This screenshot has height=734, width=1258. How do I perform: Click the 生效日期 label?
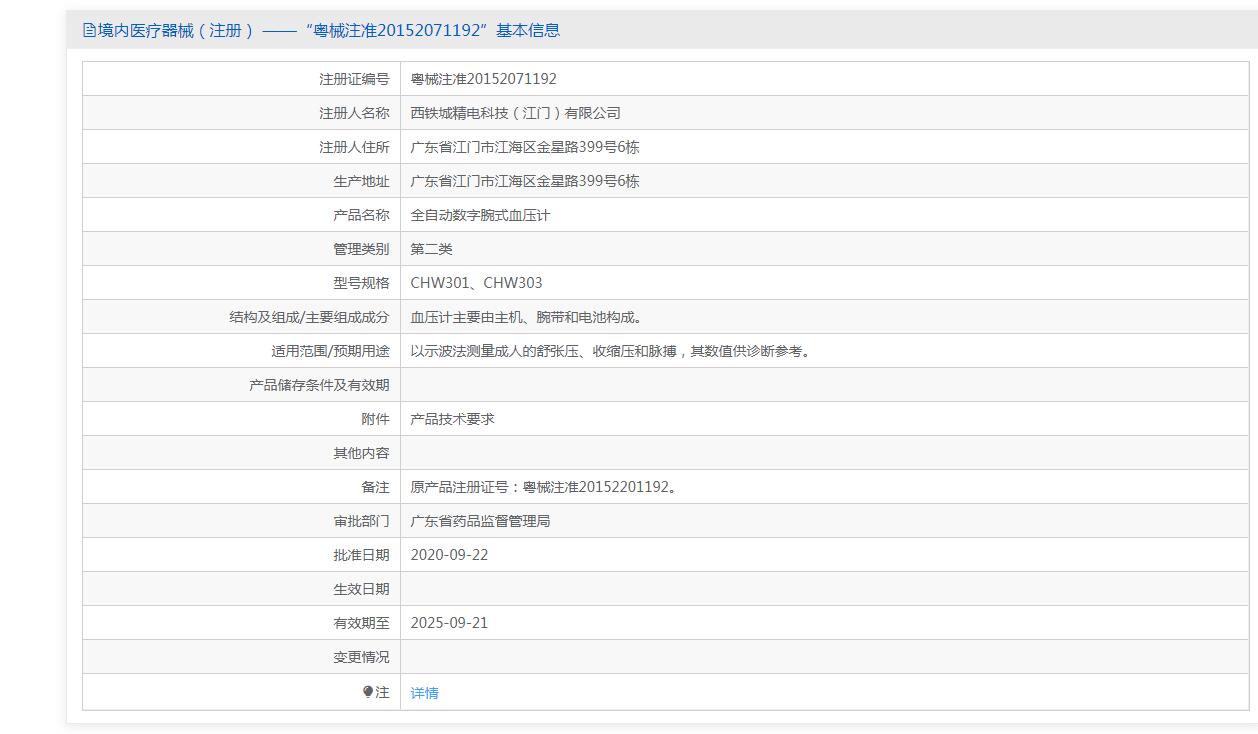[361, 589]
